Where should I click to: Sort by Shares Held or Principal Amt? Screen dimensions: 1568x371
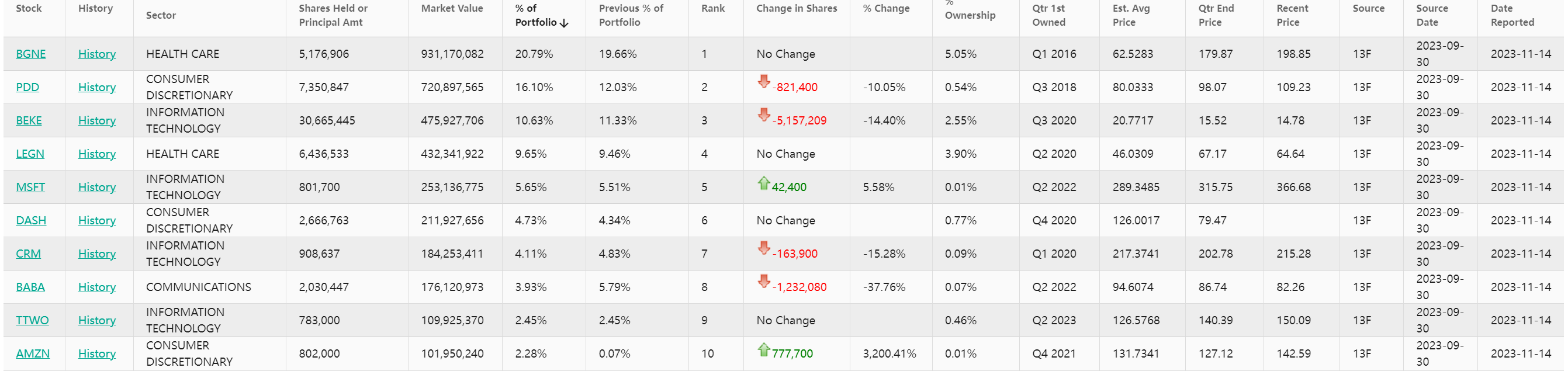pos(333,15)
